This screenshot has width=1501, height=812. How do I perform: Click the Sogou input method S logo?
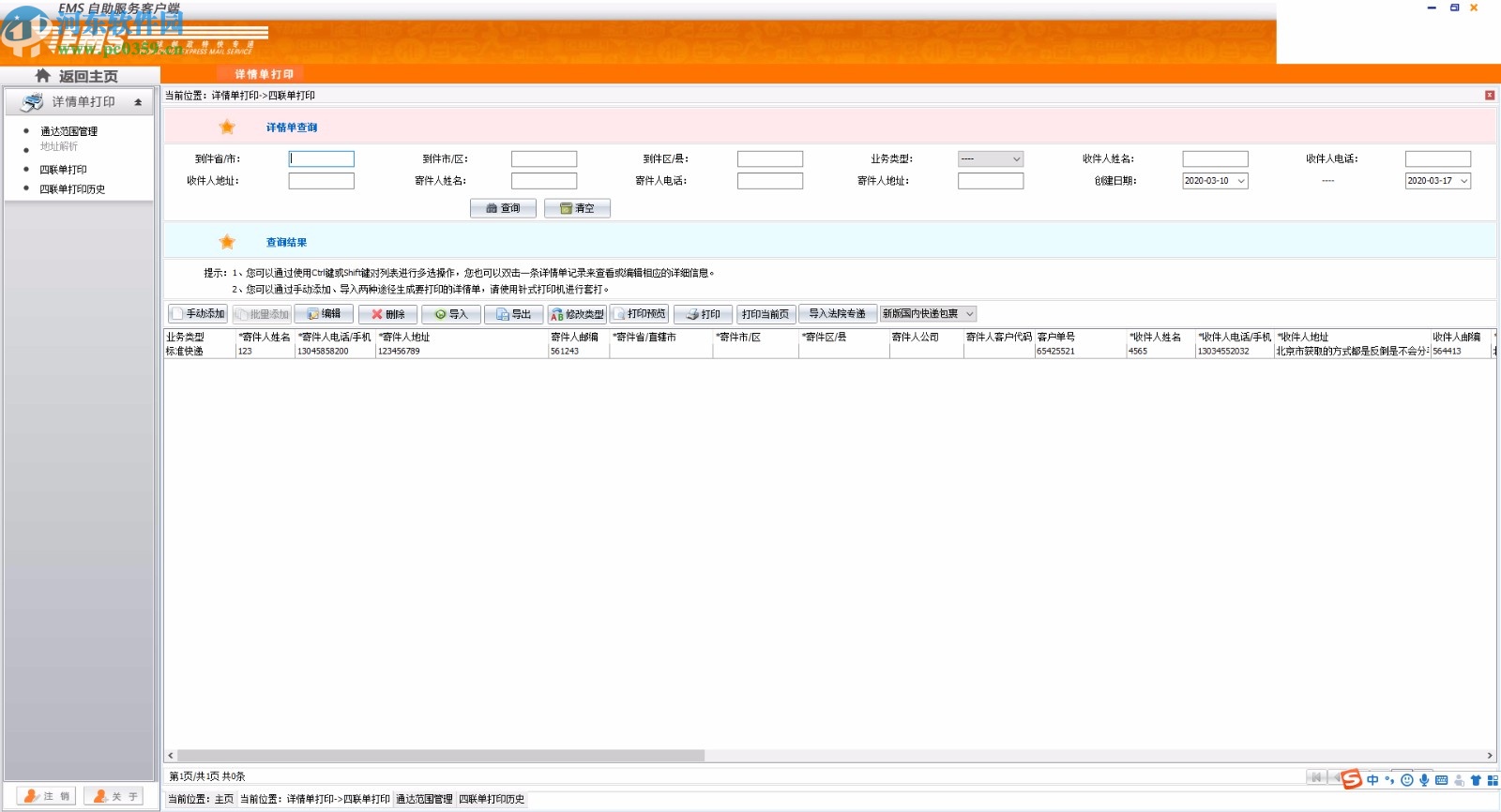pyautogui.click(x=1352, y=779)
